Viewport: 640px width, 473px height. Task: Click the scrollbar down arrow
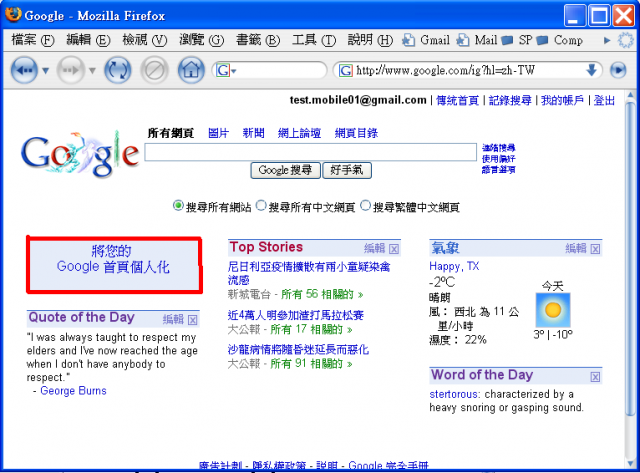point(631,463)
